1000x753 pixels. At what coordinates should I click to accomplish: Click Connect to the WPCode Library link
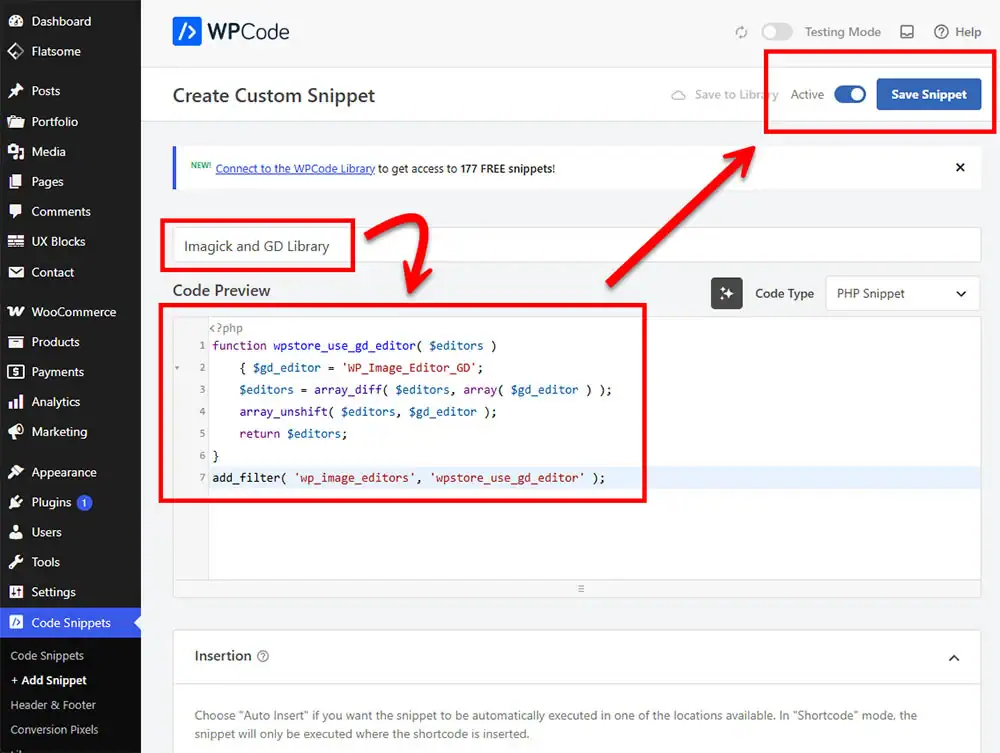coord(295,168)
